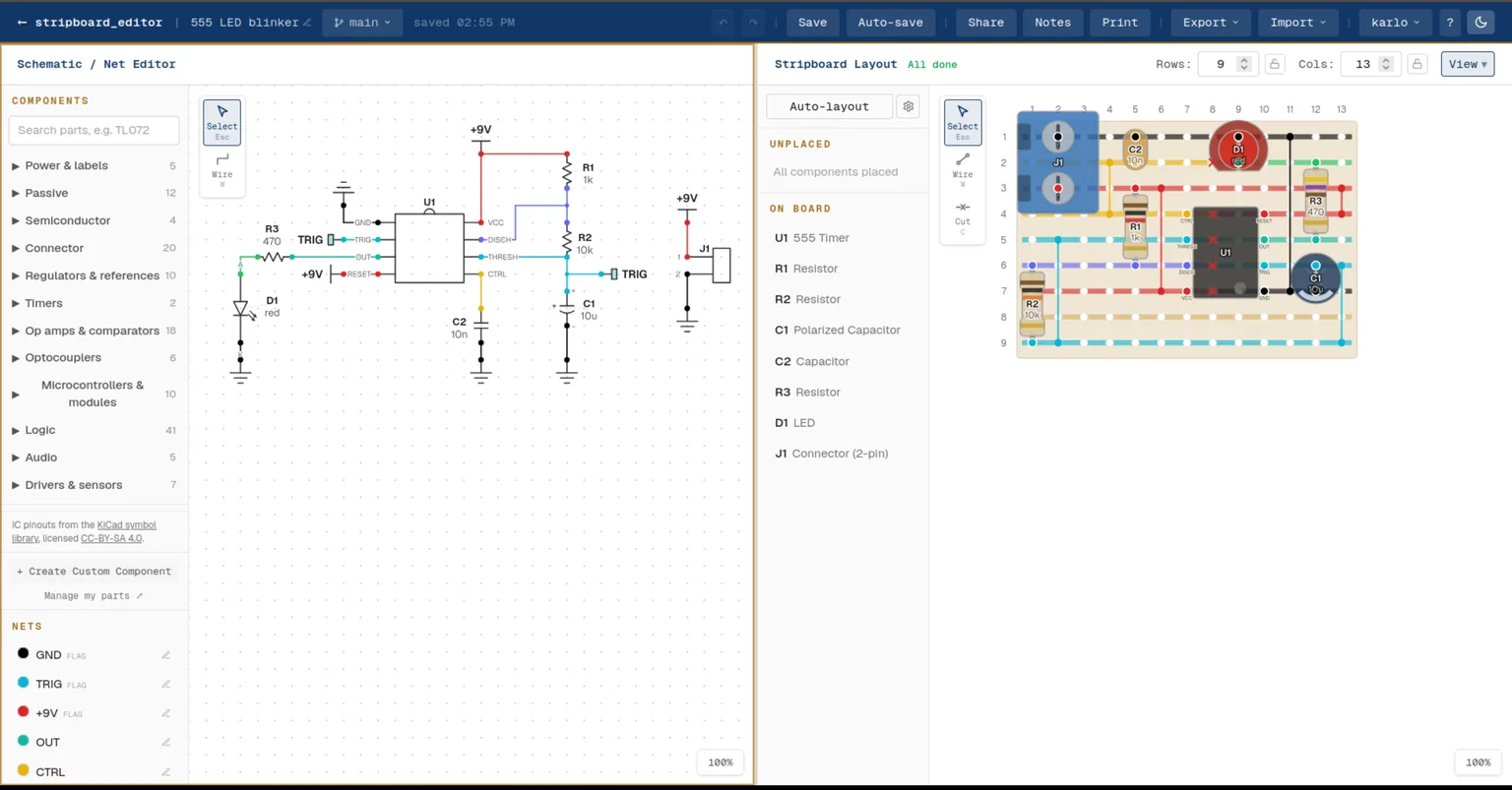Expand the Logic component category
Viewport: 1512px width, 790px height.
(x=94, y=430)
